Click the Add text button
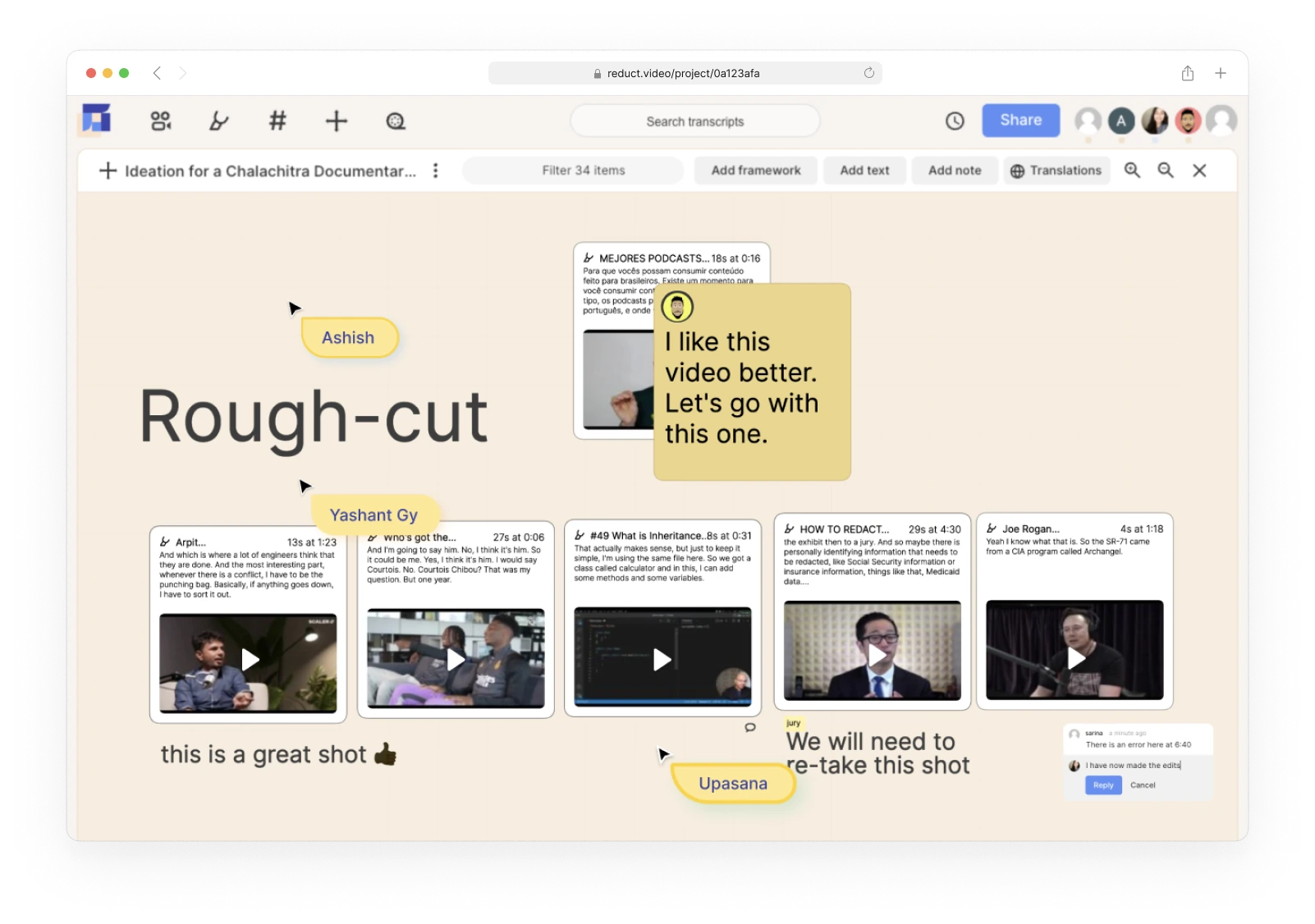1315x924 pixels. [x=864, y=171]
